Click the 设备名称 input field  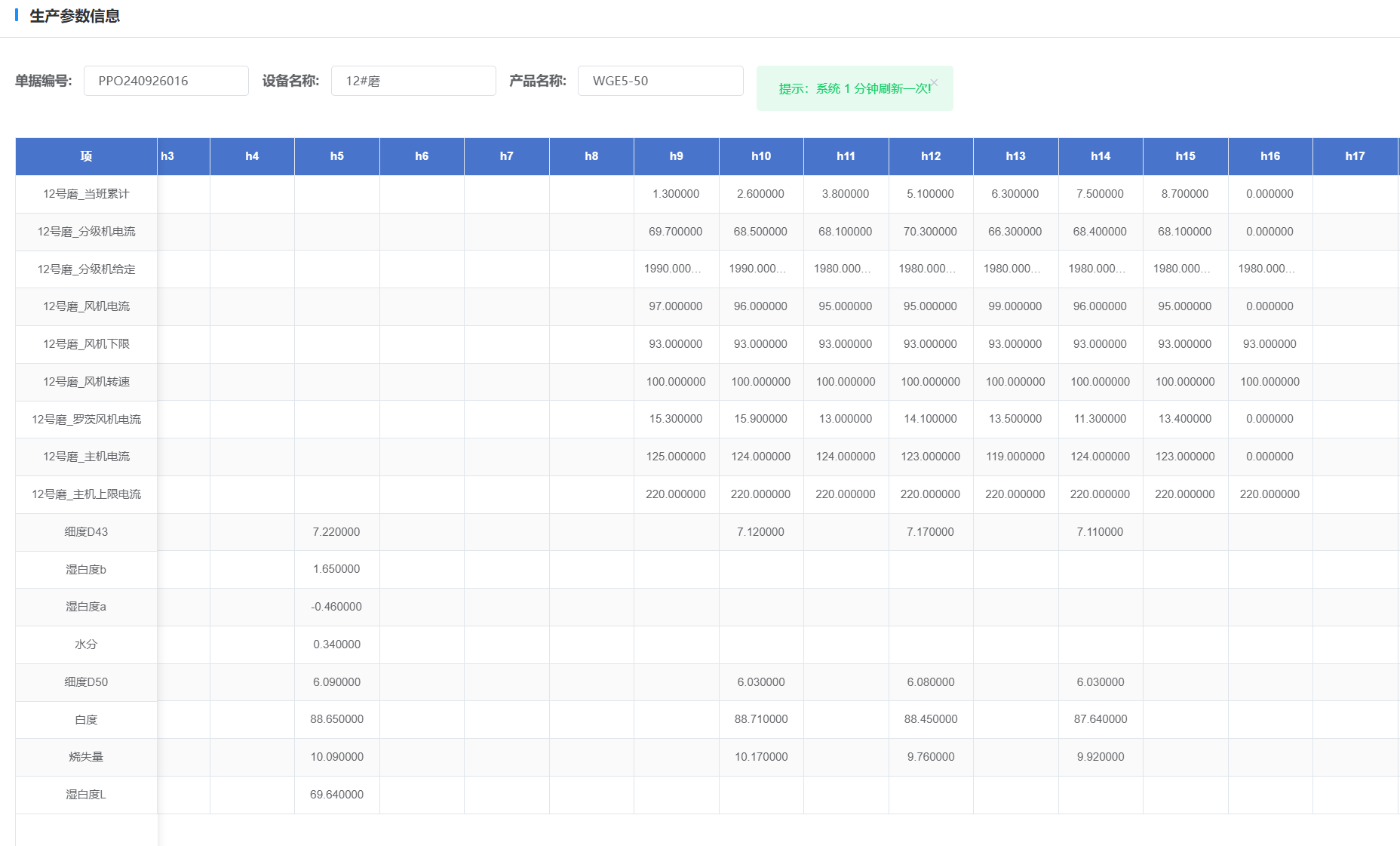[413, 81]
